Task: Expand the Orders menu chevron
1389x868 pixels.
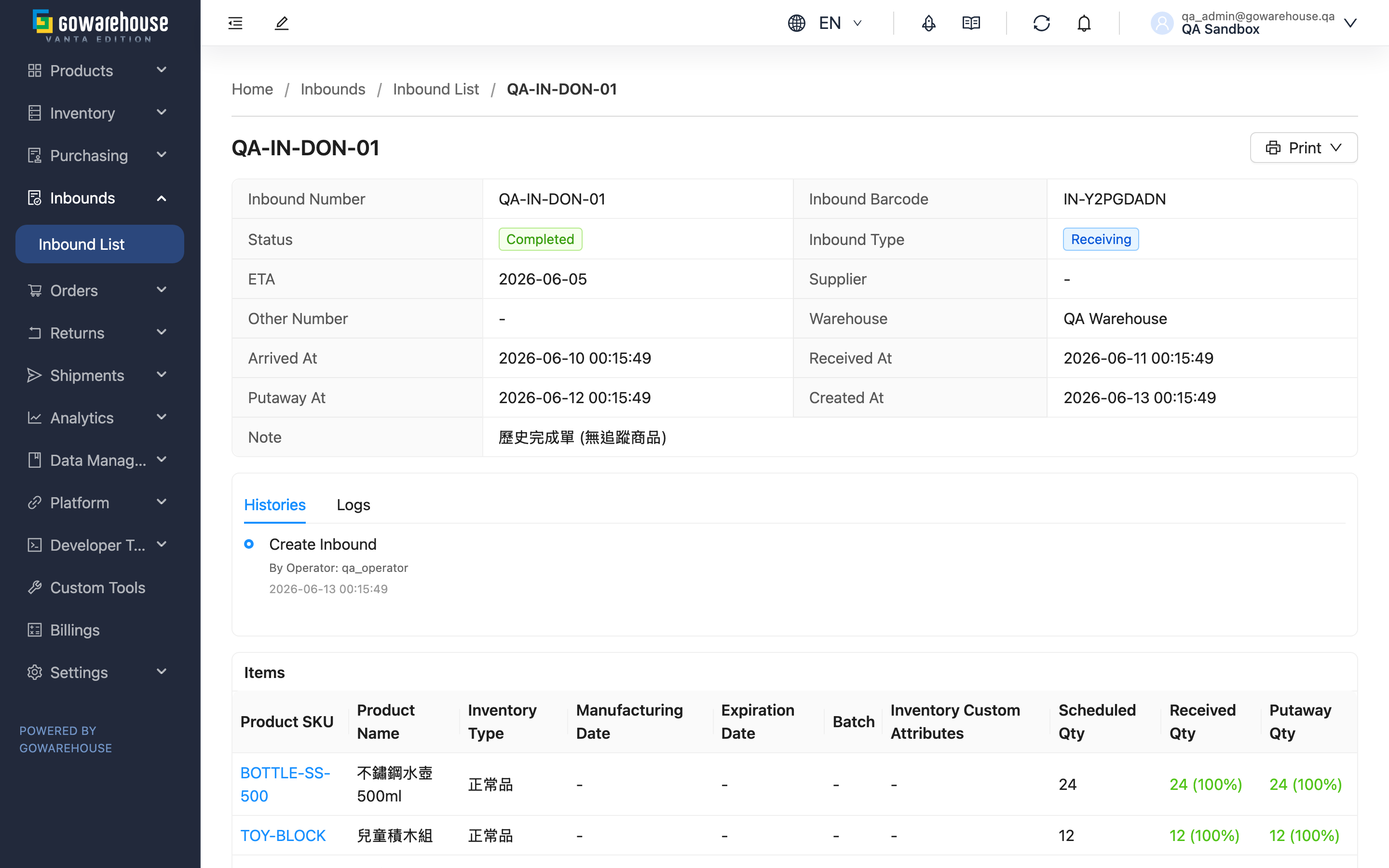Action: (x=162, y=289)
